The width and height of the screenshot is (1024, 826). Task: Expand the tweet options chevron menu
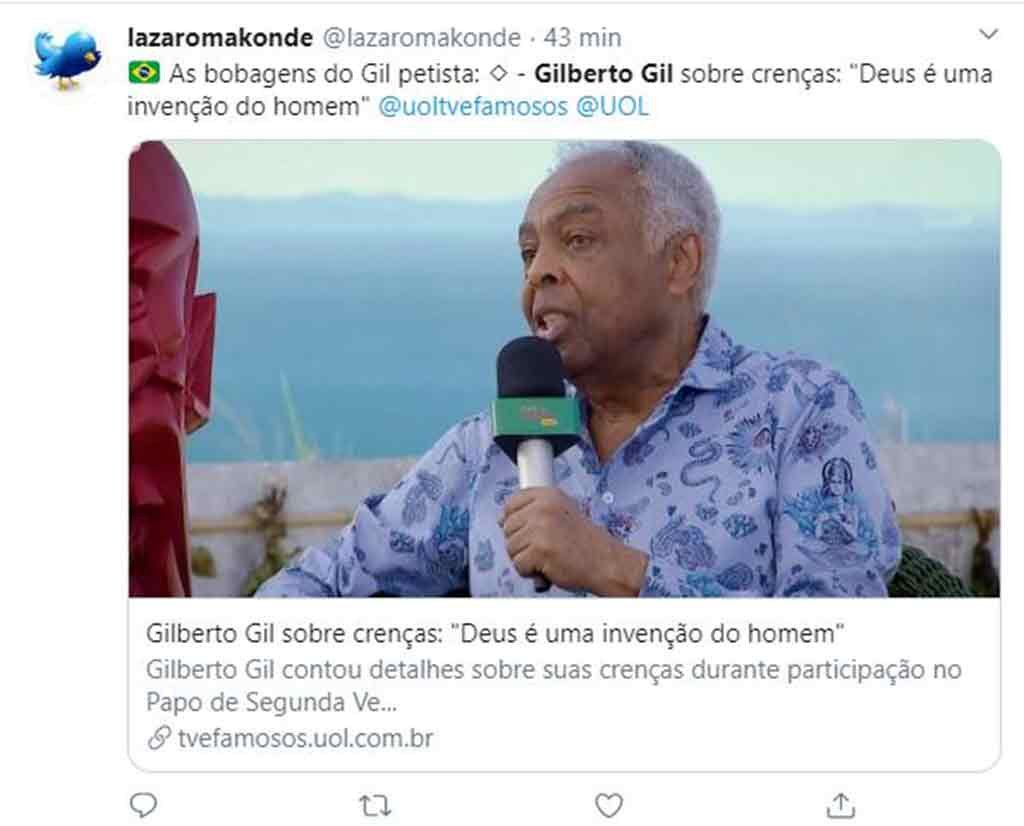(989, 34)
